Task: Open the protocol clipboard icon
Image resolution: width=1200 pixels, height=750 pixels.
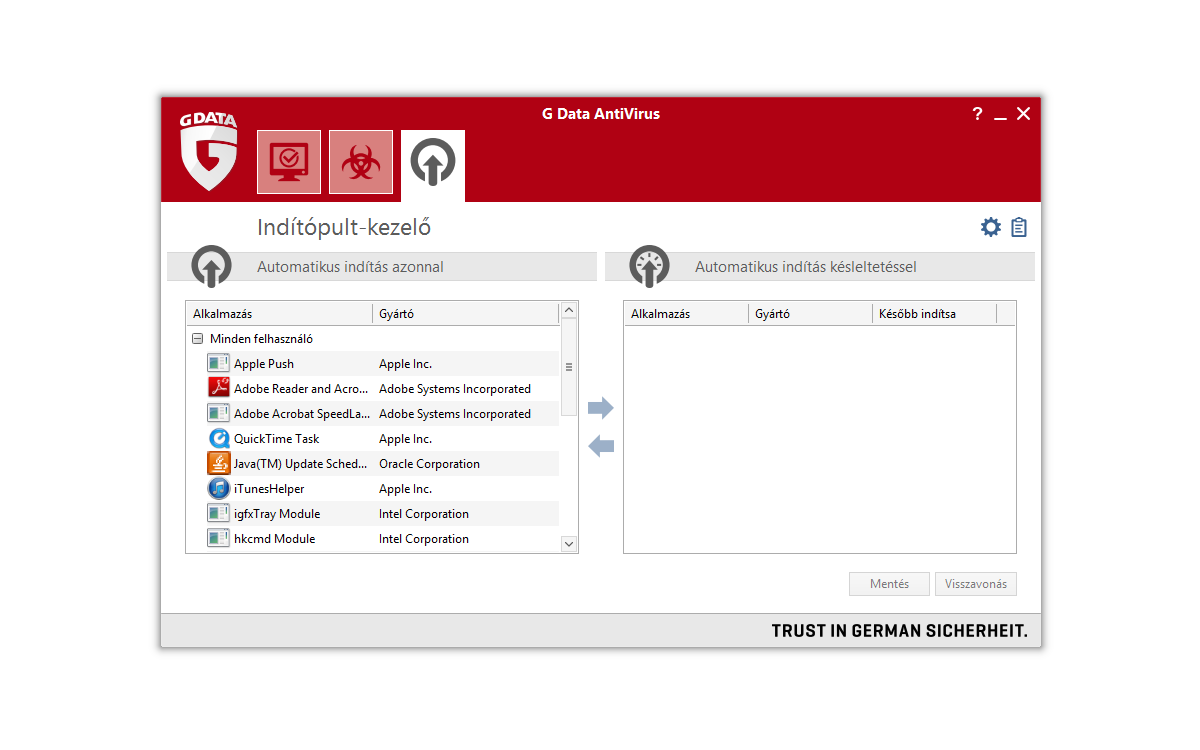Action: point(1019,227)
